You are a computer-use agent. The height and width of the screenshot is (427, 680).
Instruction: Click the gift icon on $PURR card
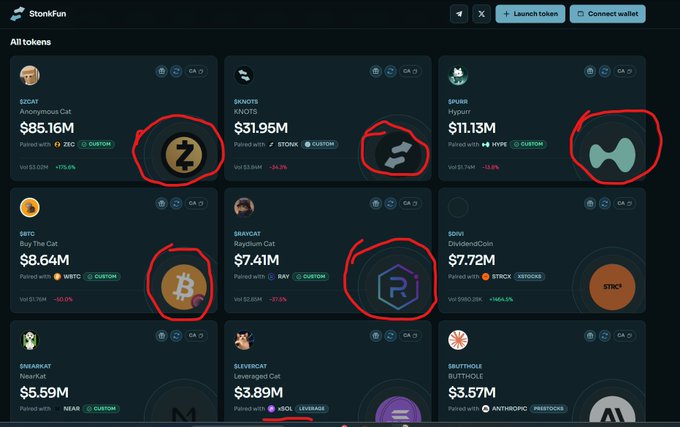(x=590, y=71)
